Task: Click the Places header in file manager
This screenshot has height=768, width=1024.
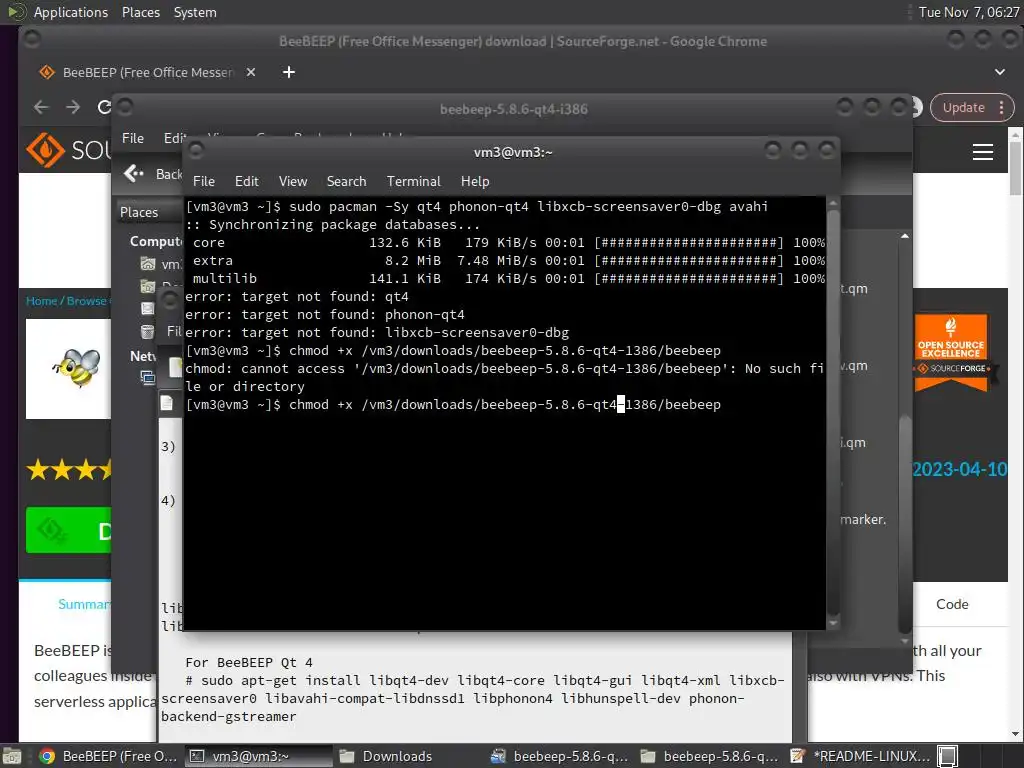Action: tap(139, 212)
